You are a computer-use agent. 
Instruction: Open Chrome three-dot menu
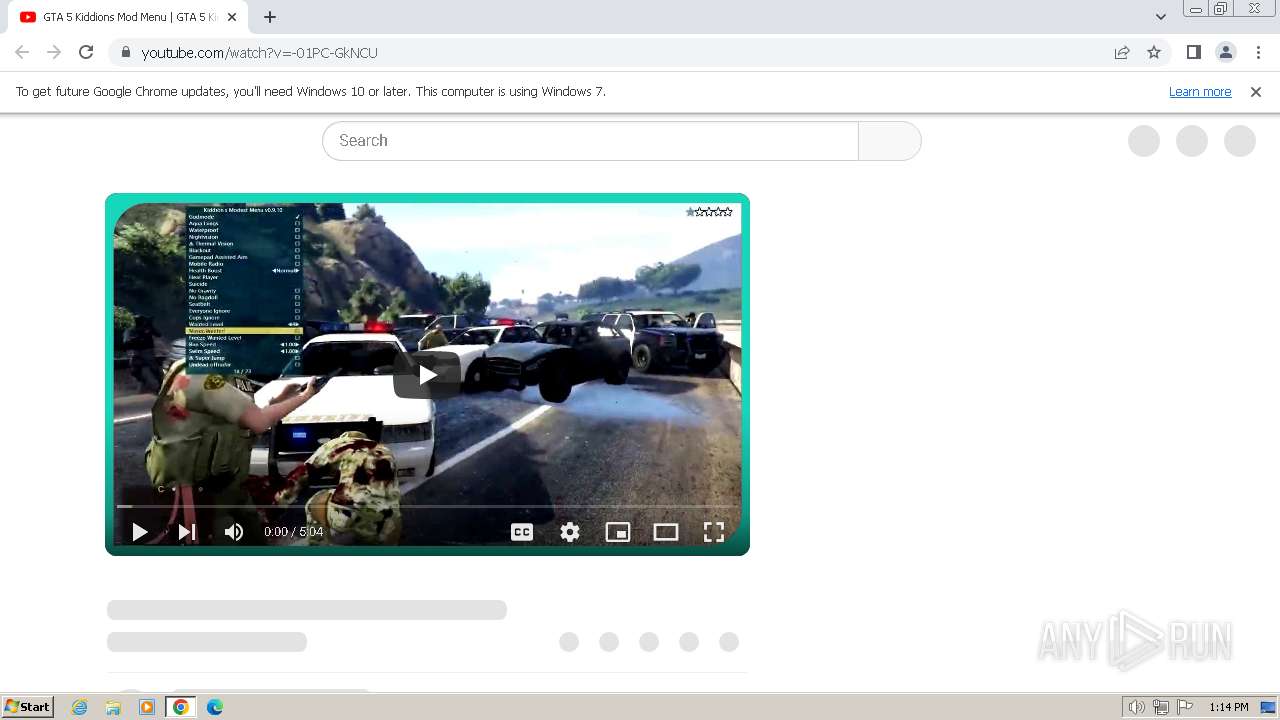tap(1259, 52)
